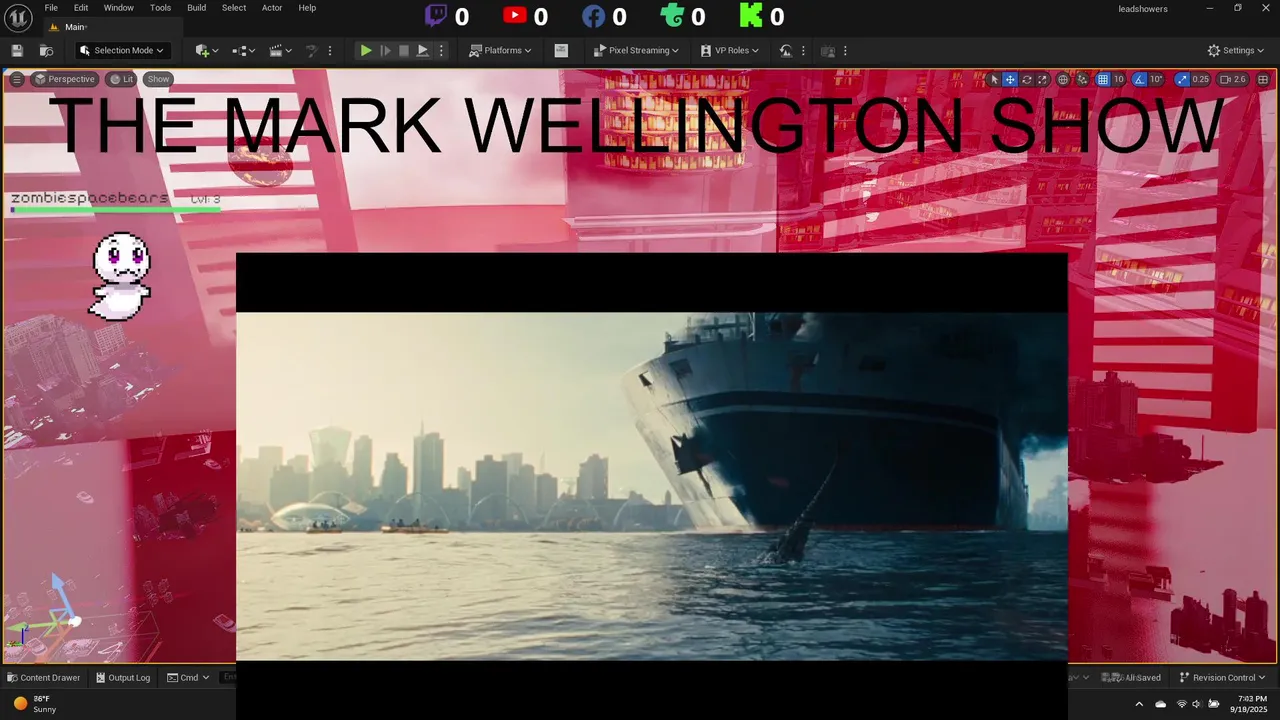
Task: Click the green Play button
Action: (366, 51)
